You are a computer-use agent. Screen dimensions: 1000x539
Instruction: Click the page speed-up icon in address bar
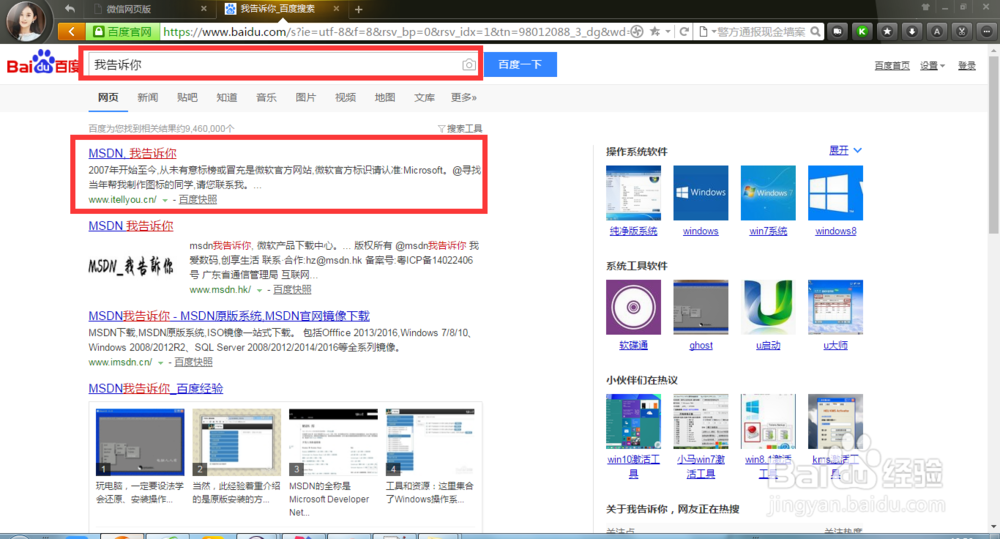tap(636, 31)
